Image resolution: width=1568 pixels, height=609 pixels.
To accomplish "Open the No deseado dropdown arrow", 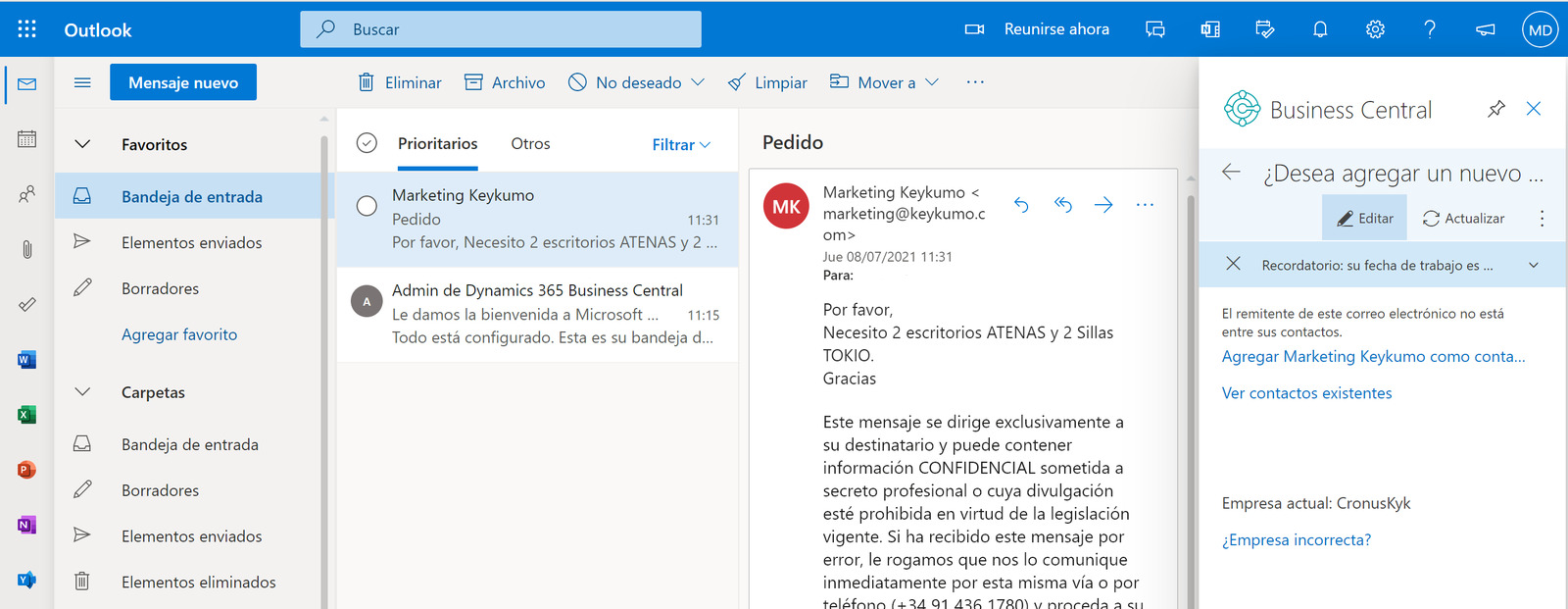I will pos(698,82).
